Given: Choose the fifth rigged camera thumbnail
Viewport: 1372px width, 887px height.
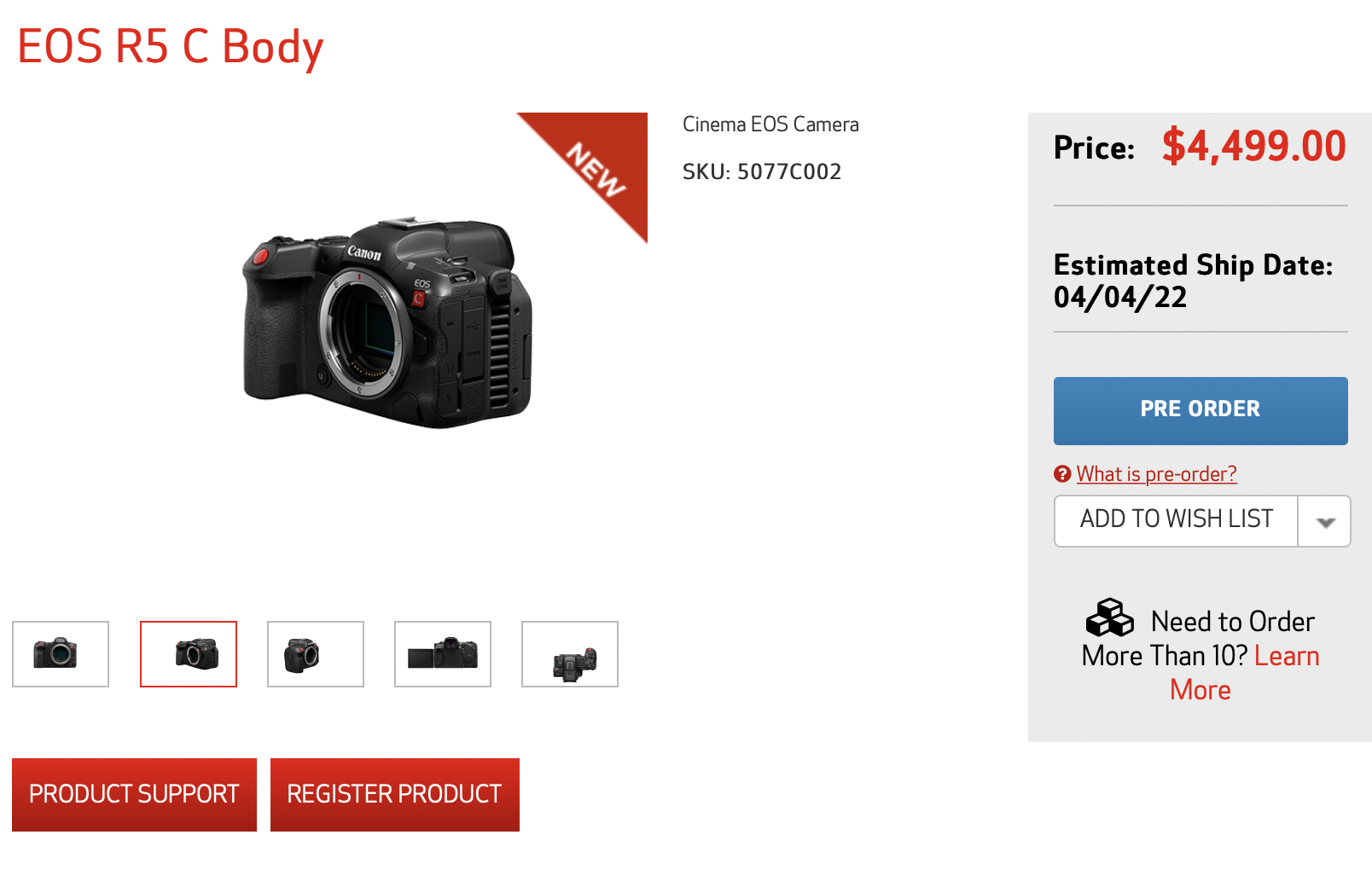Looking at the screenshot, I should click(570, 654).
